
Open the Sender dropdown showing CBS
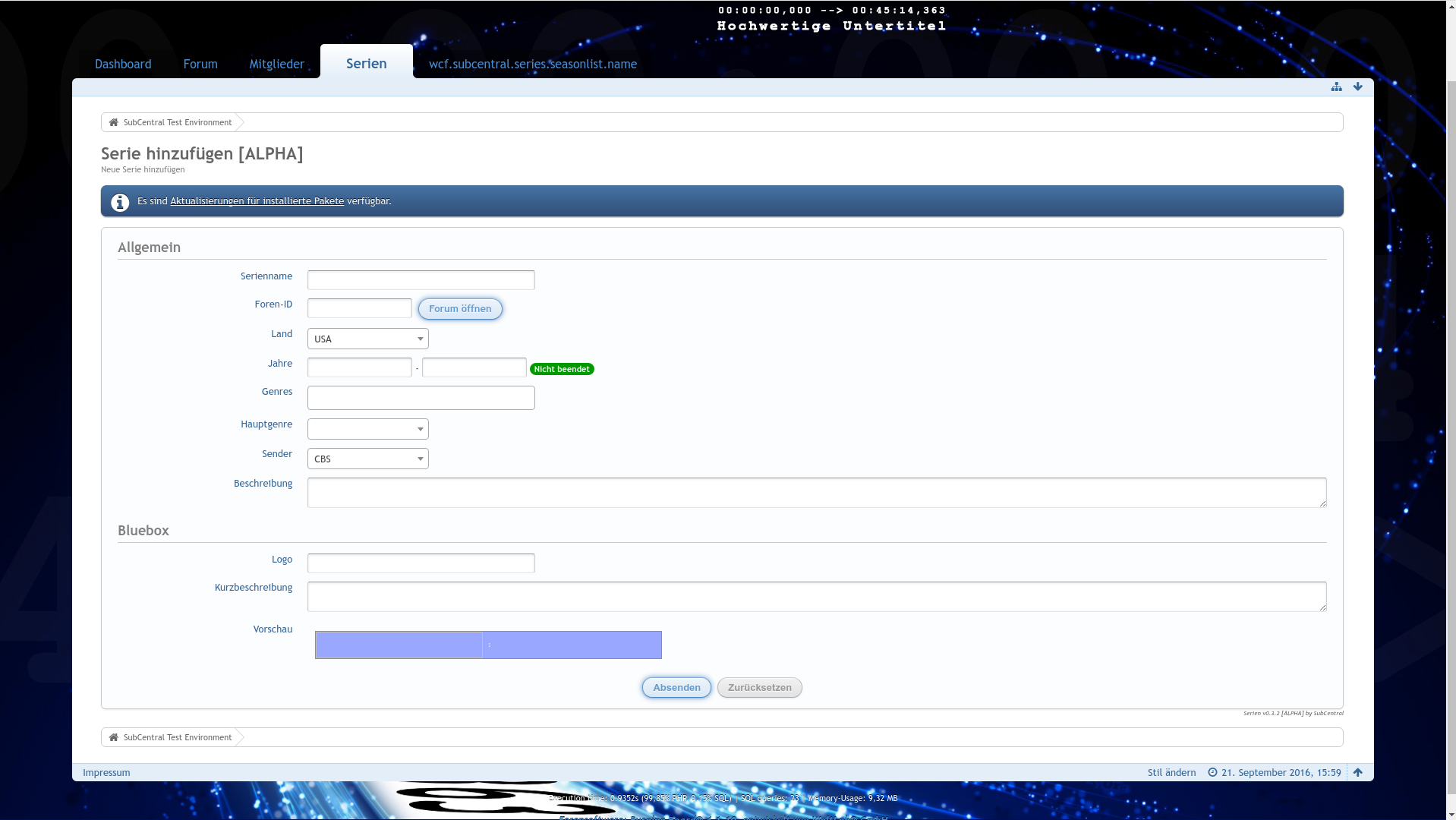[x=367, y=459]
